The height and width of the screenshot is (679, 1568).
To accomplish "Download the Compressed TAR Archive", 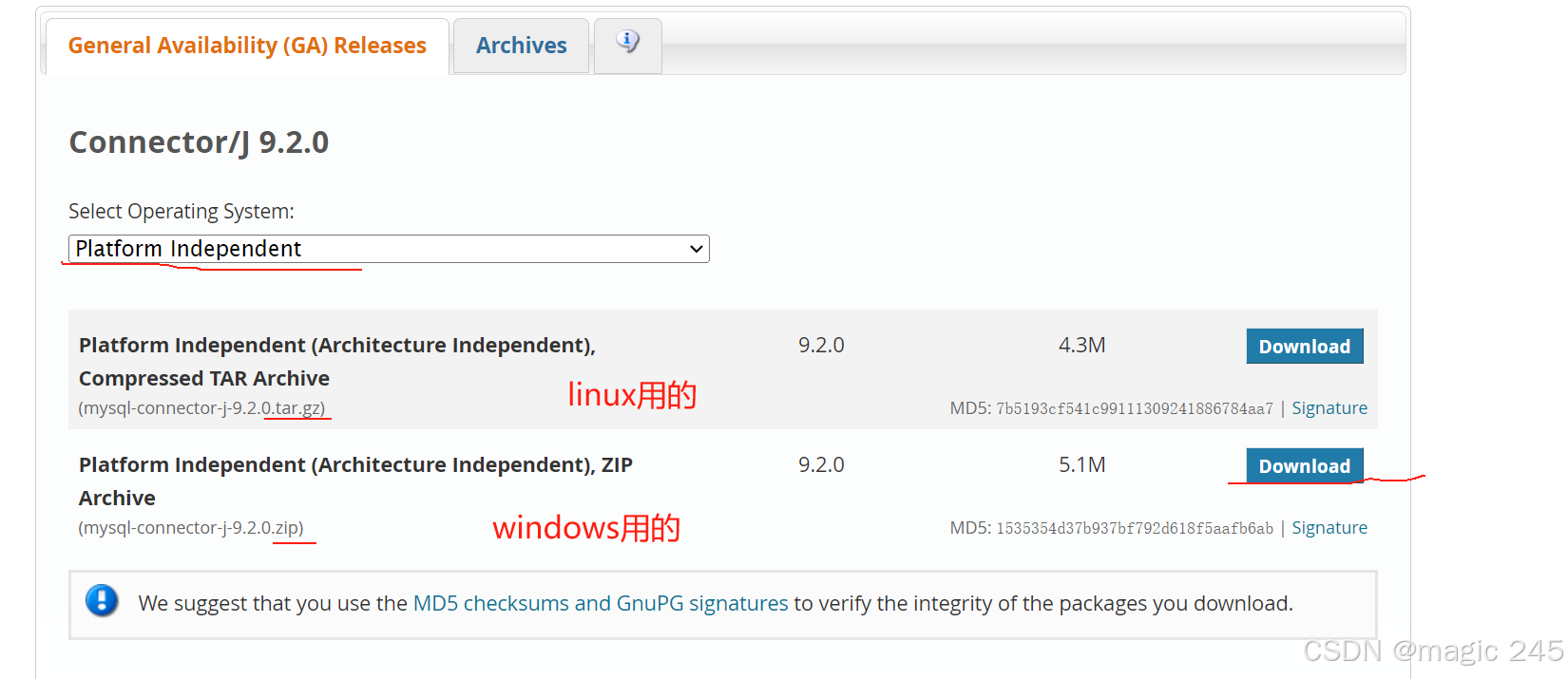I will [x=1305, y=347].
